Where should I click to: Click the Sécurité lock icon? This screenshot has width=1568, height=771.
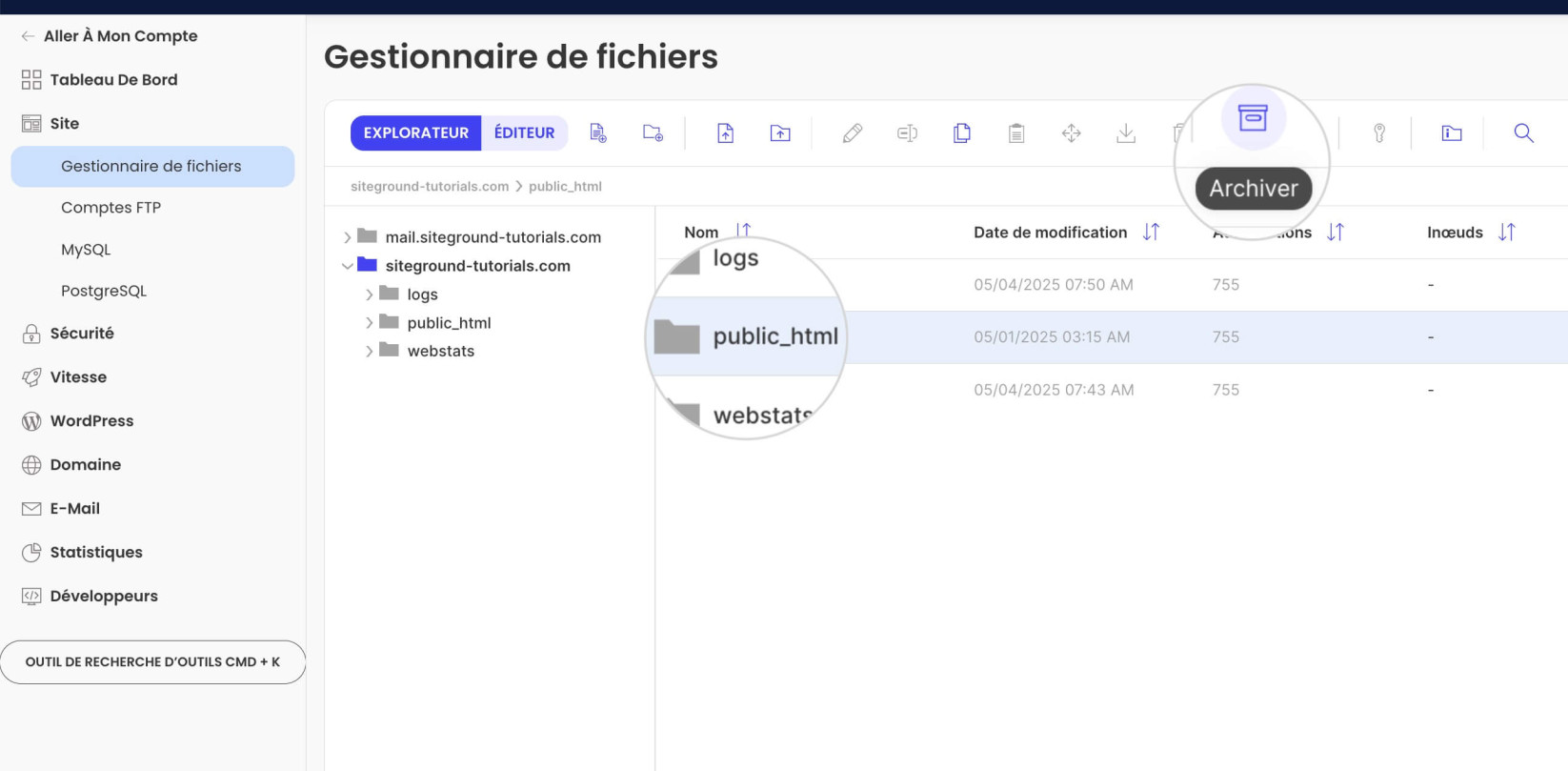(31, 334)
